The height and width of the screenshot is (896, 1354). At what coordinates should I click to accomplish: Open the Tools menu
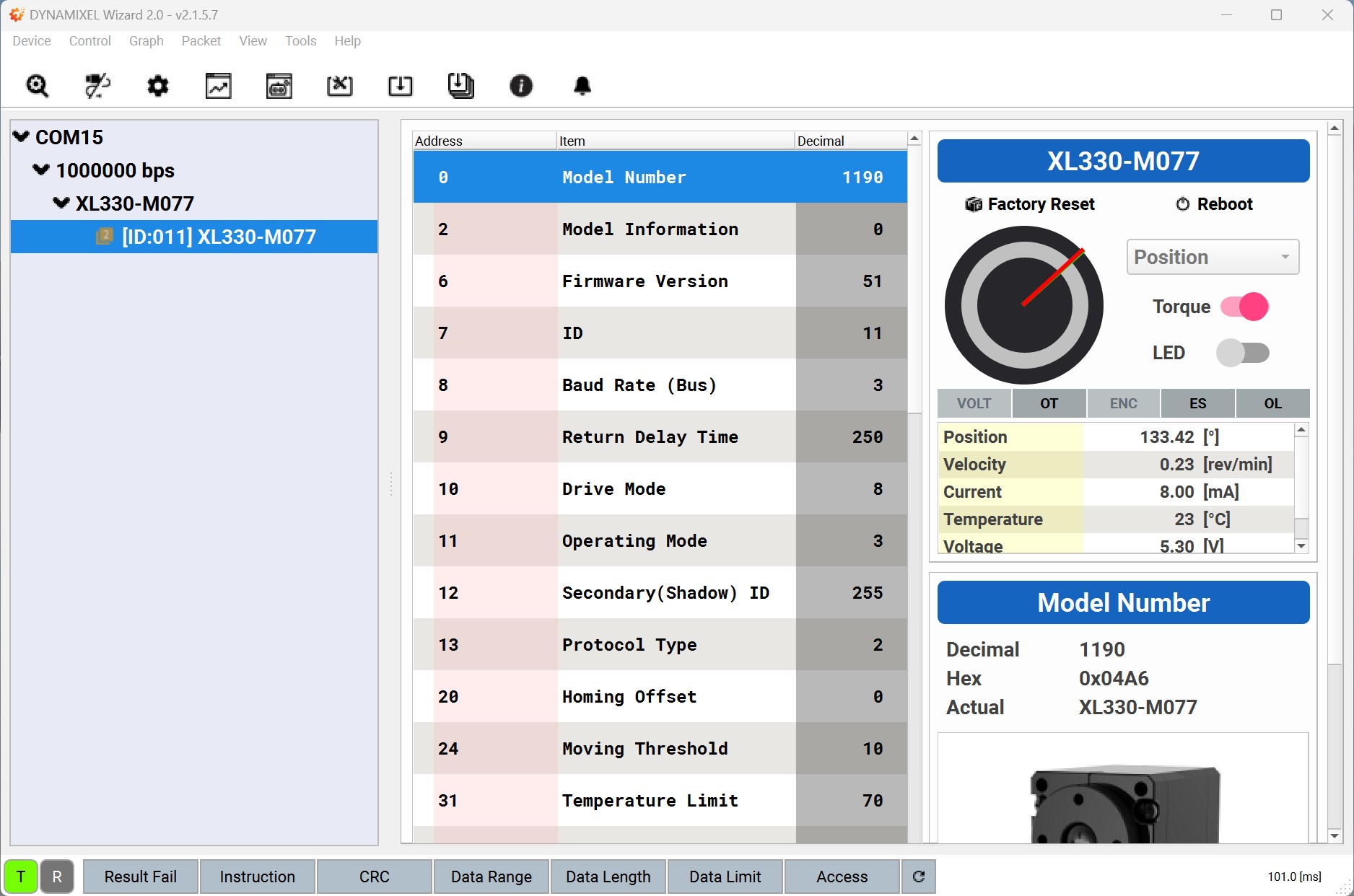pos(301,41)
